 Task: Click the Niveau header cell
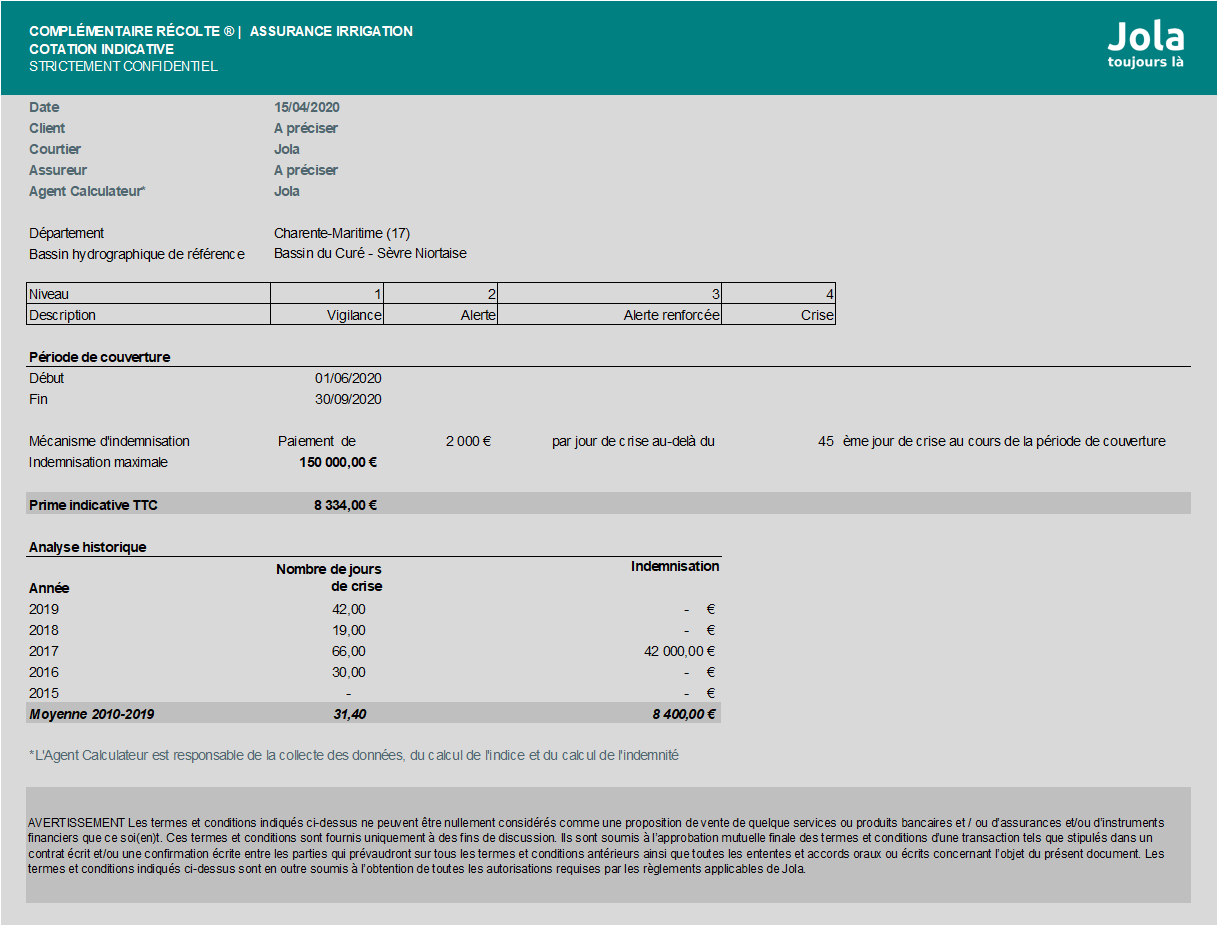click(x=148, y=294)
